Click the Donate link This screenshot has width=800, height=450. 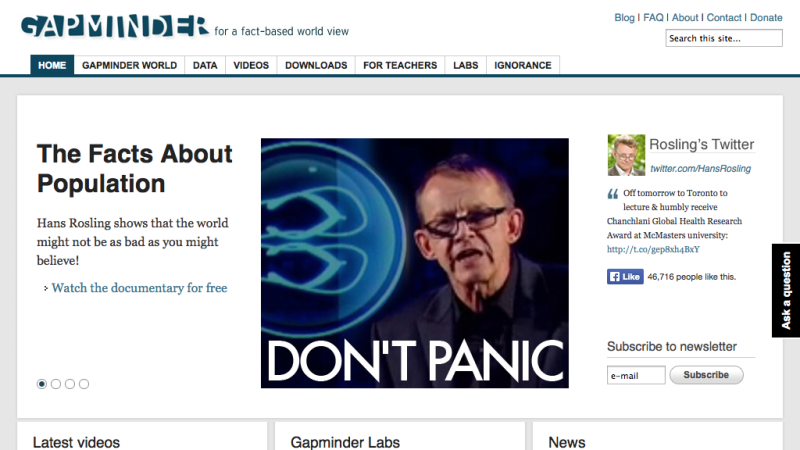[766, 17]
